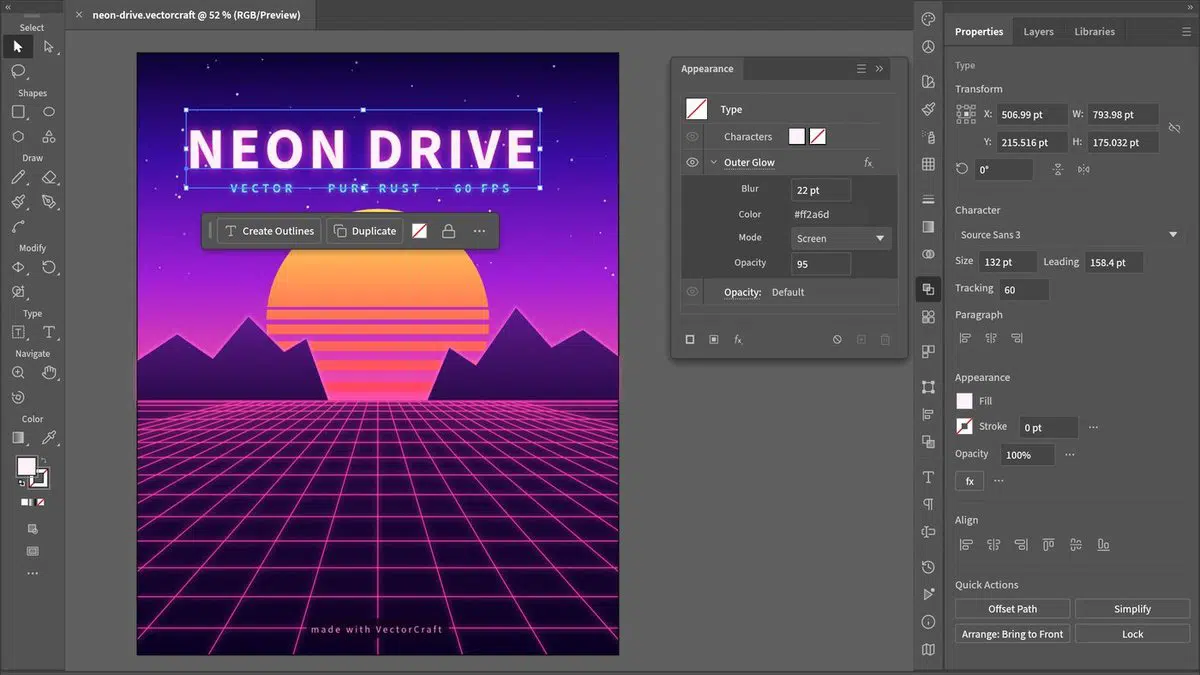Toggle visibility of Characters row

tap(692, 137)
